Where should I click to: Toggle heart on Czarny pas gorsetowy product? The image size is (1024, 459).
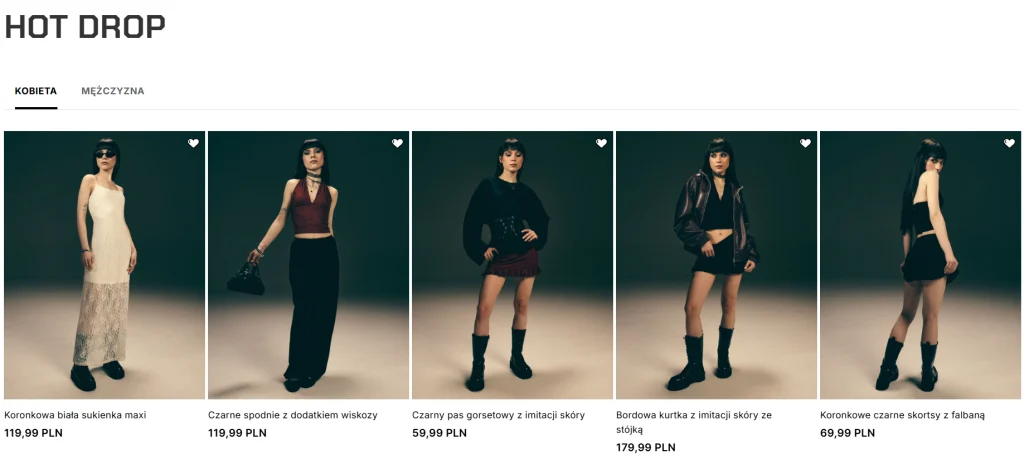601,143
